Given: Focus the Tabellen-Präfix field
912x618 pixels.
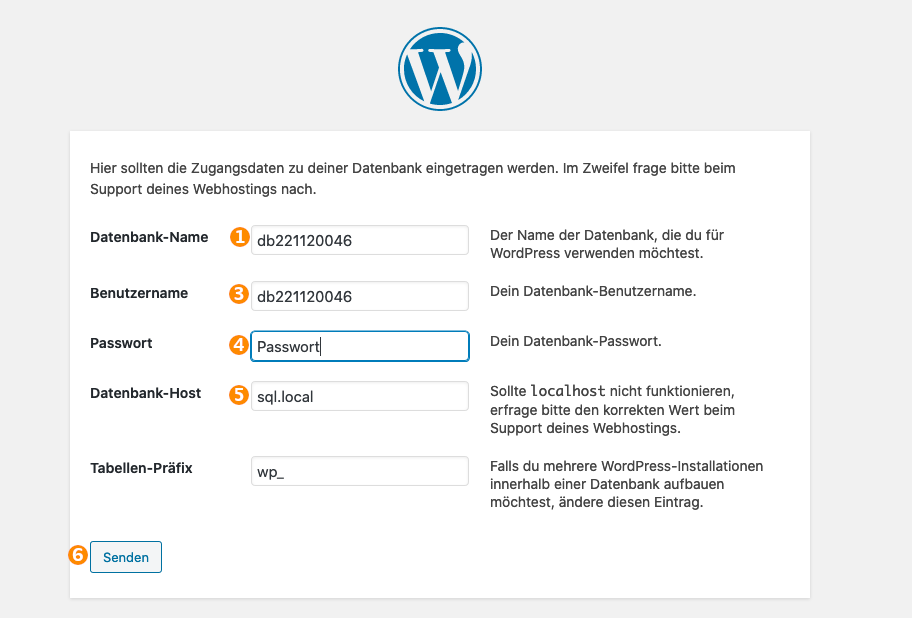Looking at the screenshot, I should 359,471.
